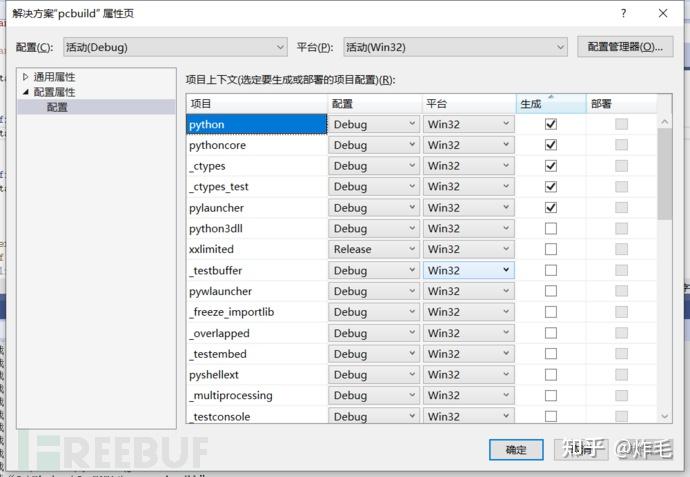
Task: Open python configuration Debug dropdown
Action: [x=374, y=124]
